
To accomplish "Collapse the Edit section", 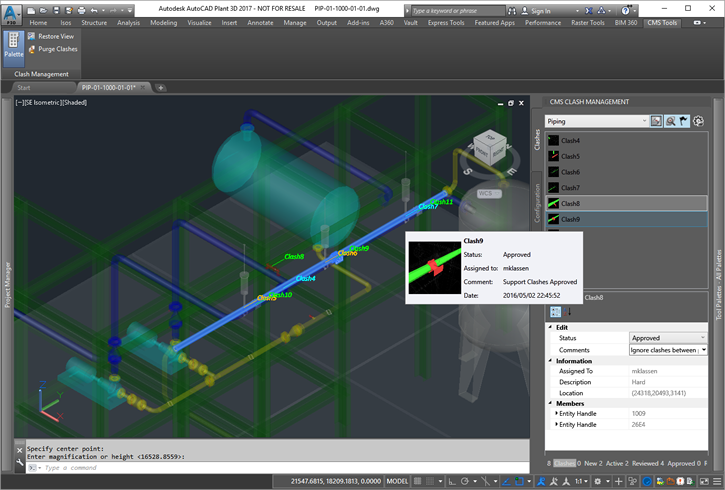I will pos(550,327).
